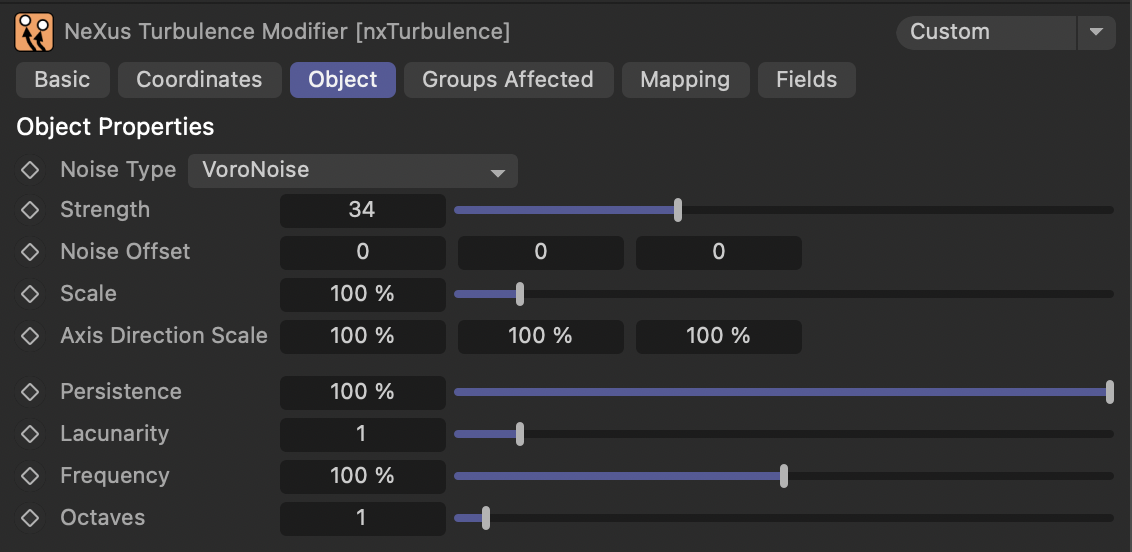Open the Fields tab
The height and width of the screenshot is (552, 1132).
tap(806, 79)
